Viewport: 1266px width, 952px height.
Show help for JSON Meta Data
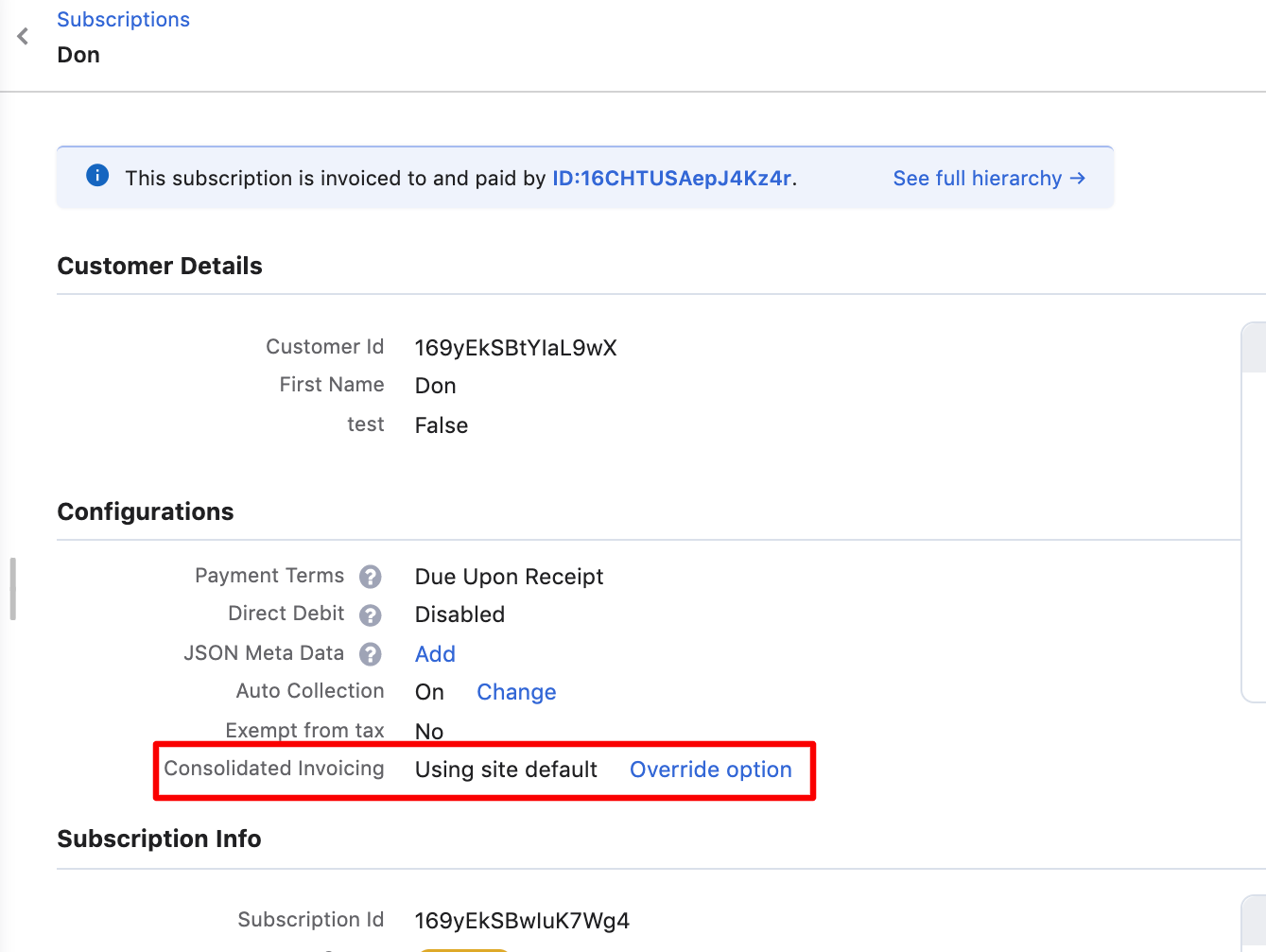371,654
